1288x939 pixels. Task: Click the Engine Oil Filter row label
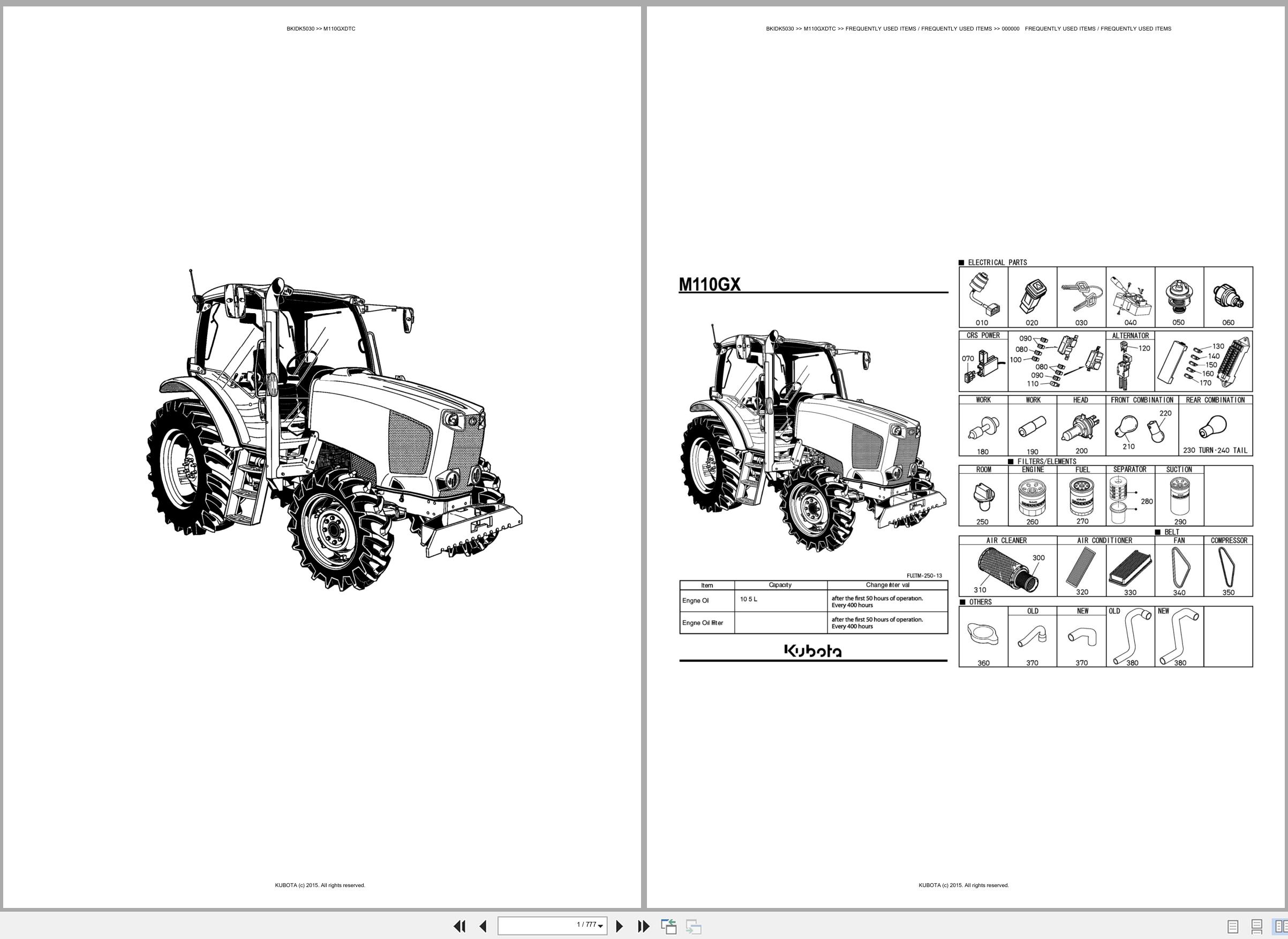click(x=703, y=623)
